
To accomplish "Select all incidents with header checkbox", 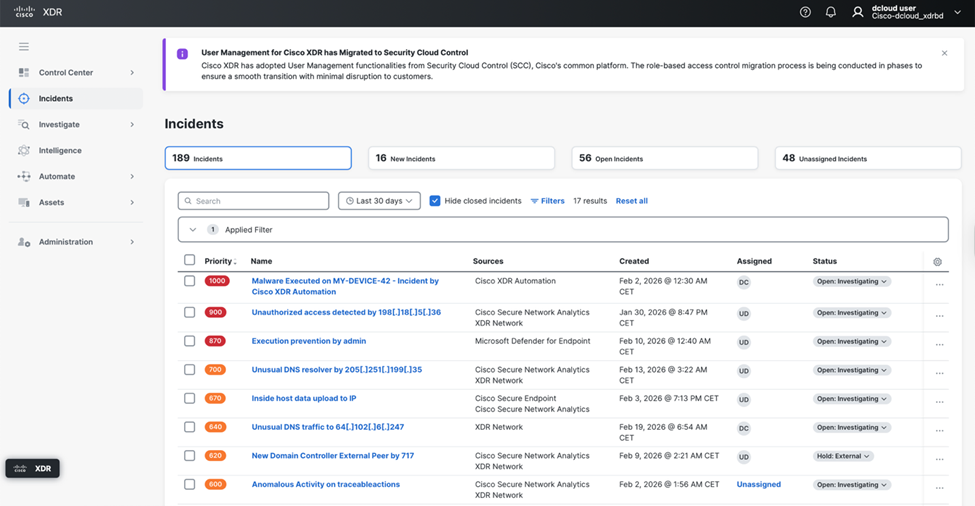I will pos(189,261).
